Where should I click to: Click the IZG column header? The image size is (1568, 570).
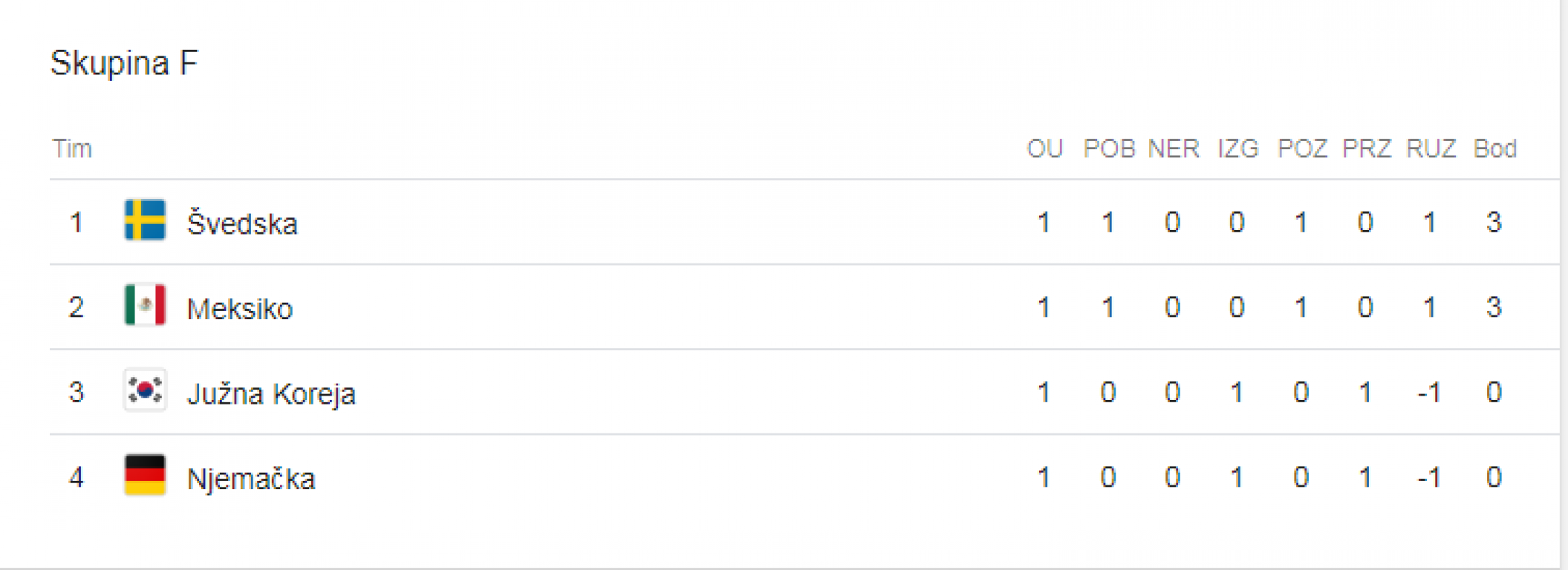coord(1237,148)
